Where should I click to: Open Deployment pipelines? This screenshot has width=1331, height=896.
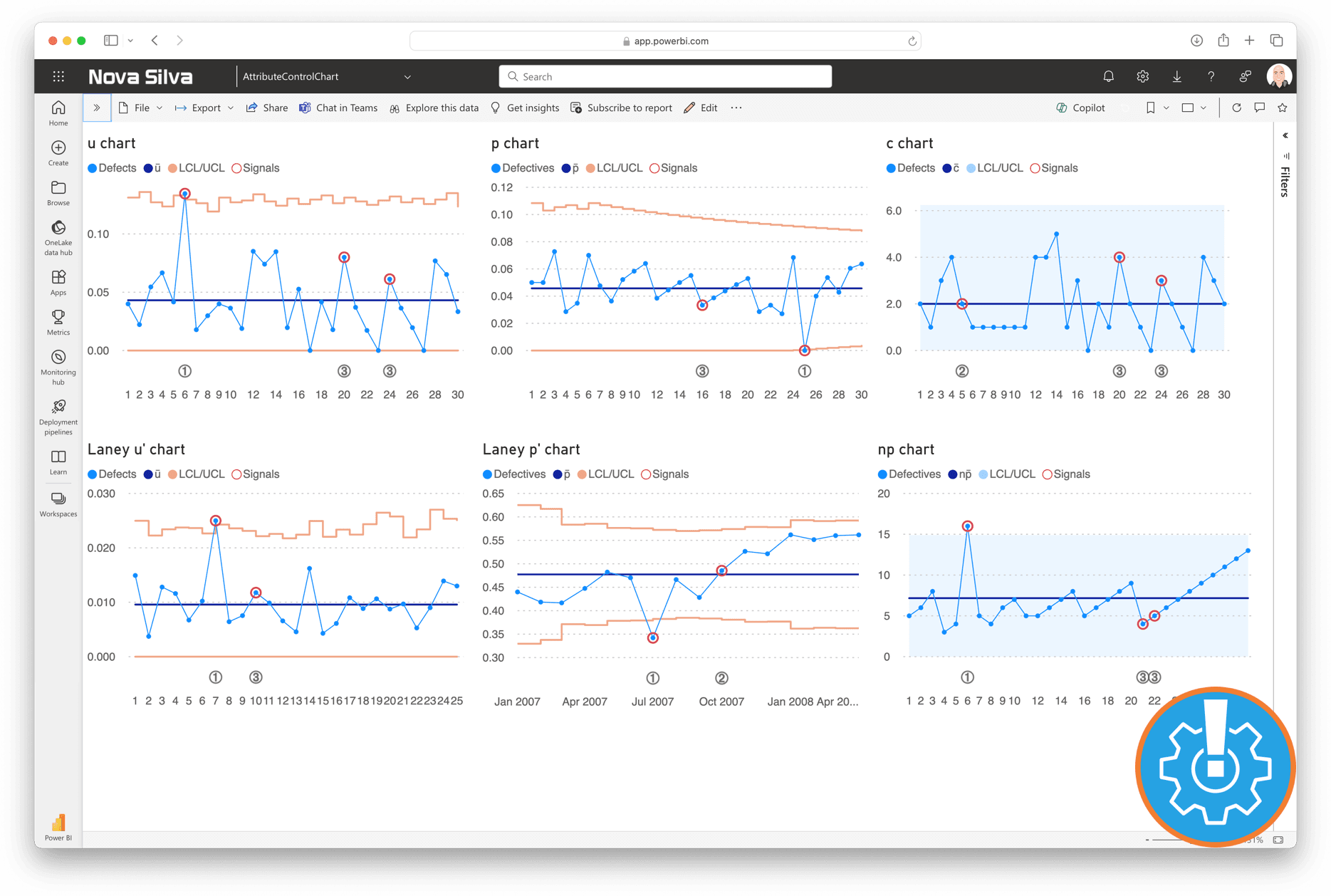pyautogui.click(x=58, y=417)
